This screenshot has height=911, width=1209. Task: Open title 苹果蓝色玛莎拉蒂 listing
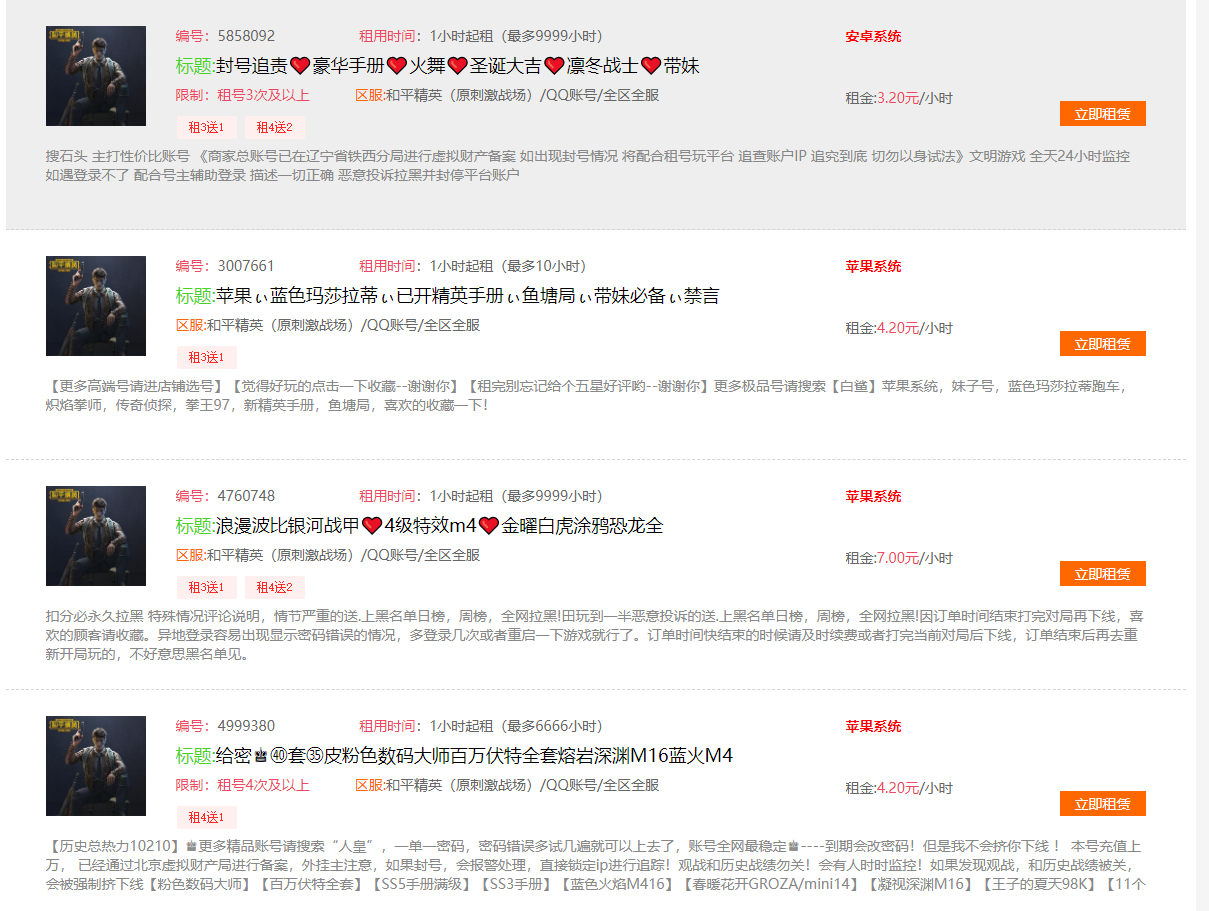467,296
